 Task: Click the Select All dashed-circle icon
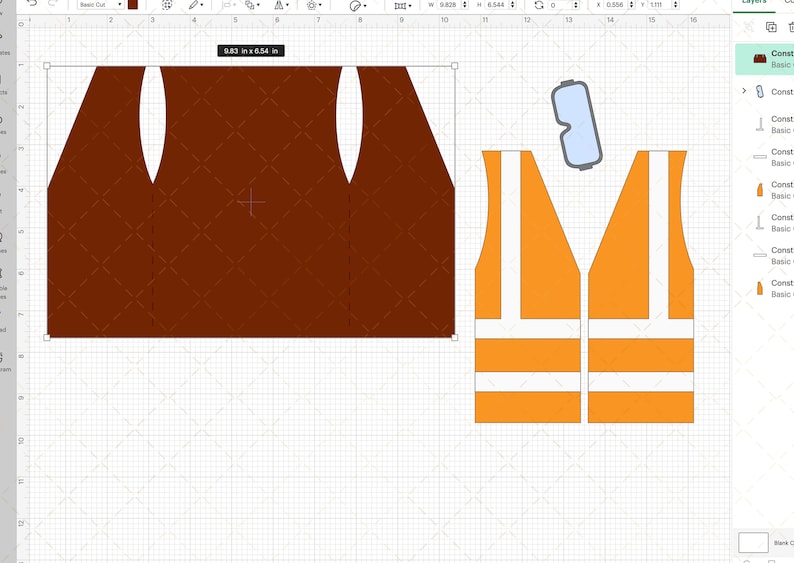tap(167, 5)
